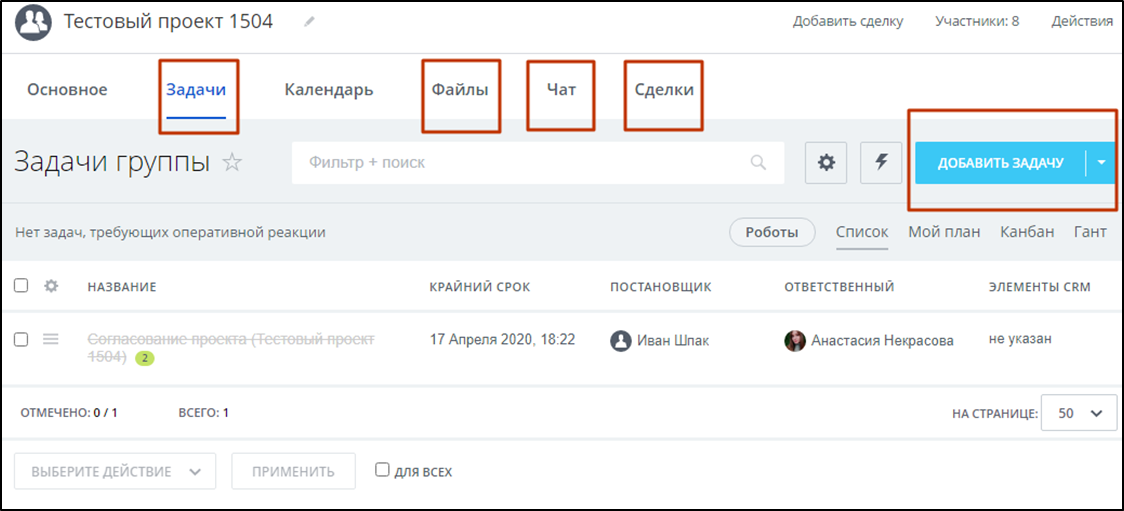Tick the checkbox for Согласование проекта task
The width and height of the screenshot is (1124, 511).
(x=21, y=340)
